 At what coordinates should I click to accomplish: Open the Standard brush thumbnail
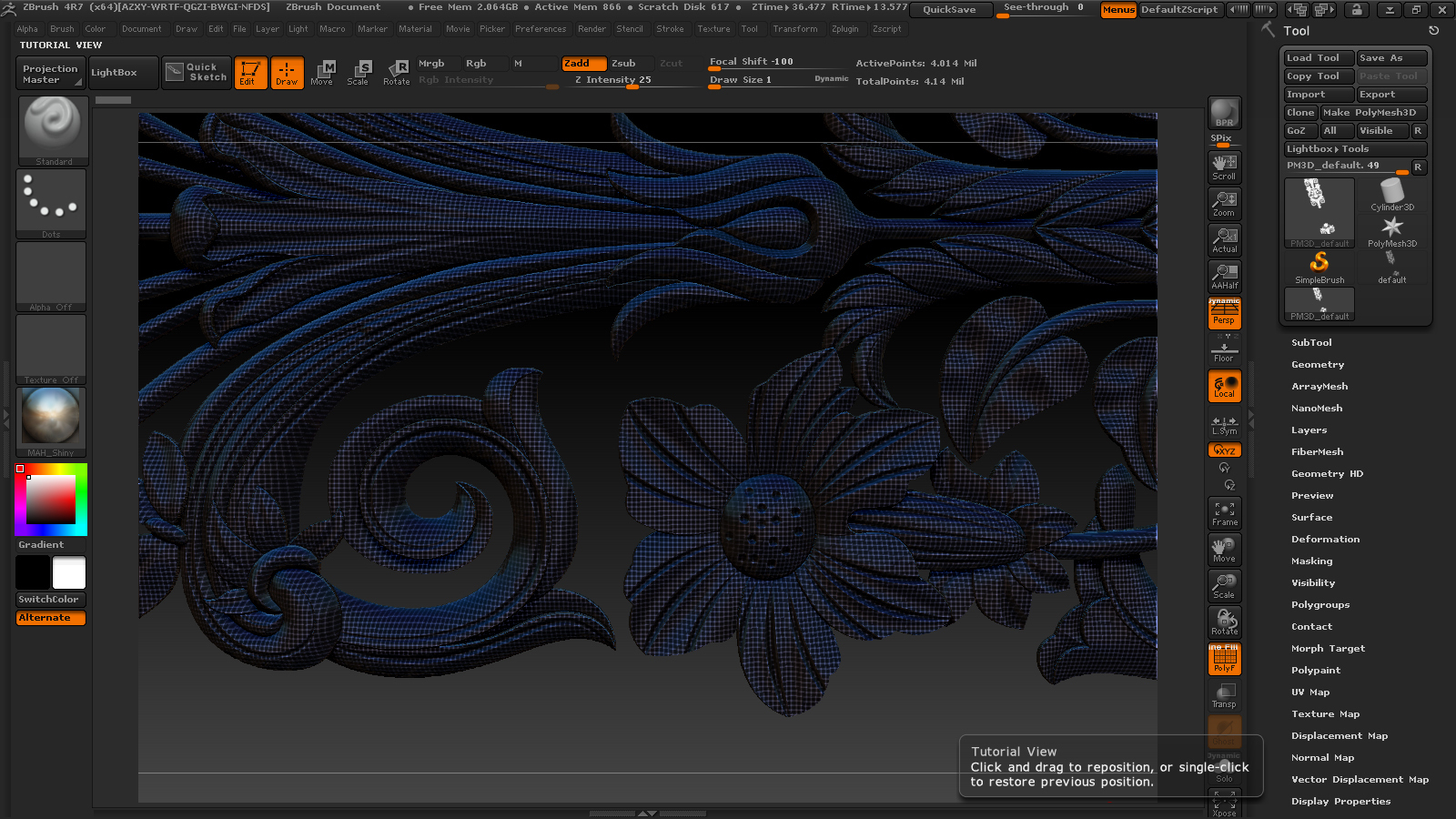coord(54,130)
